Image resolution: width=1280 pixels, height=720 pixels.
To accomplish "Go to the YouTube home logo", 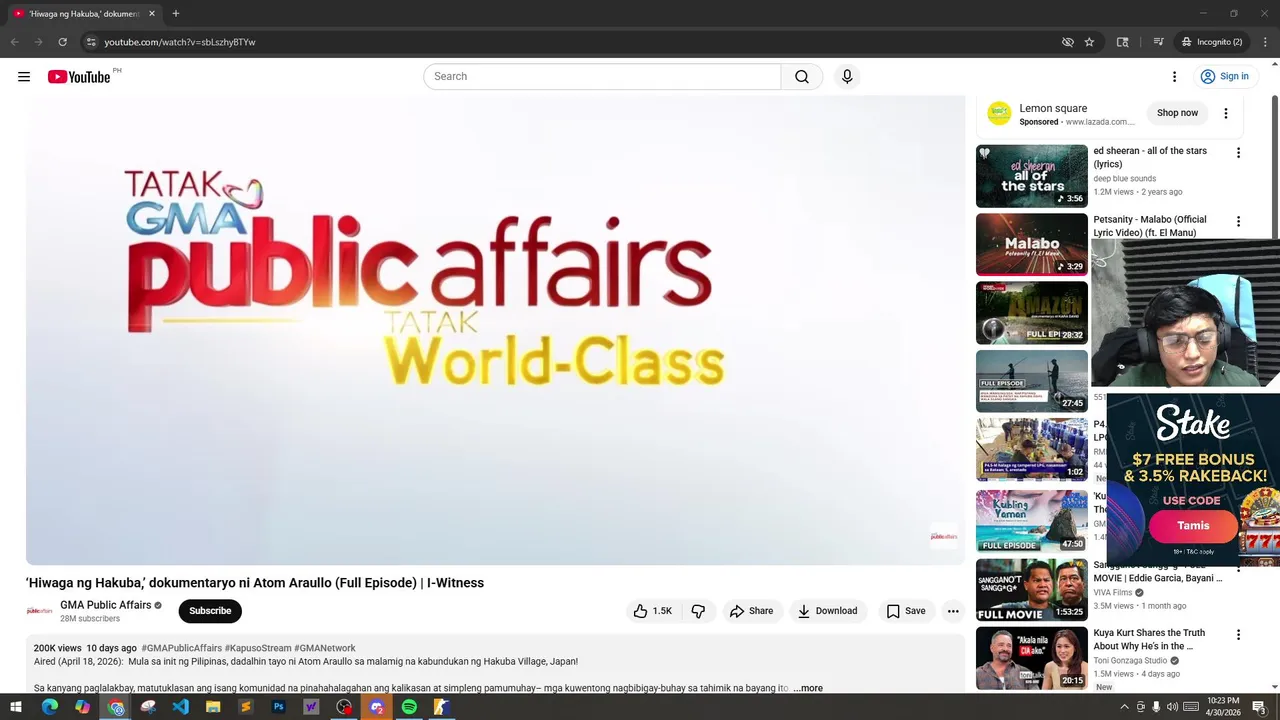I will 79,77.
